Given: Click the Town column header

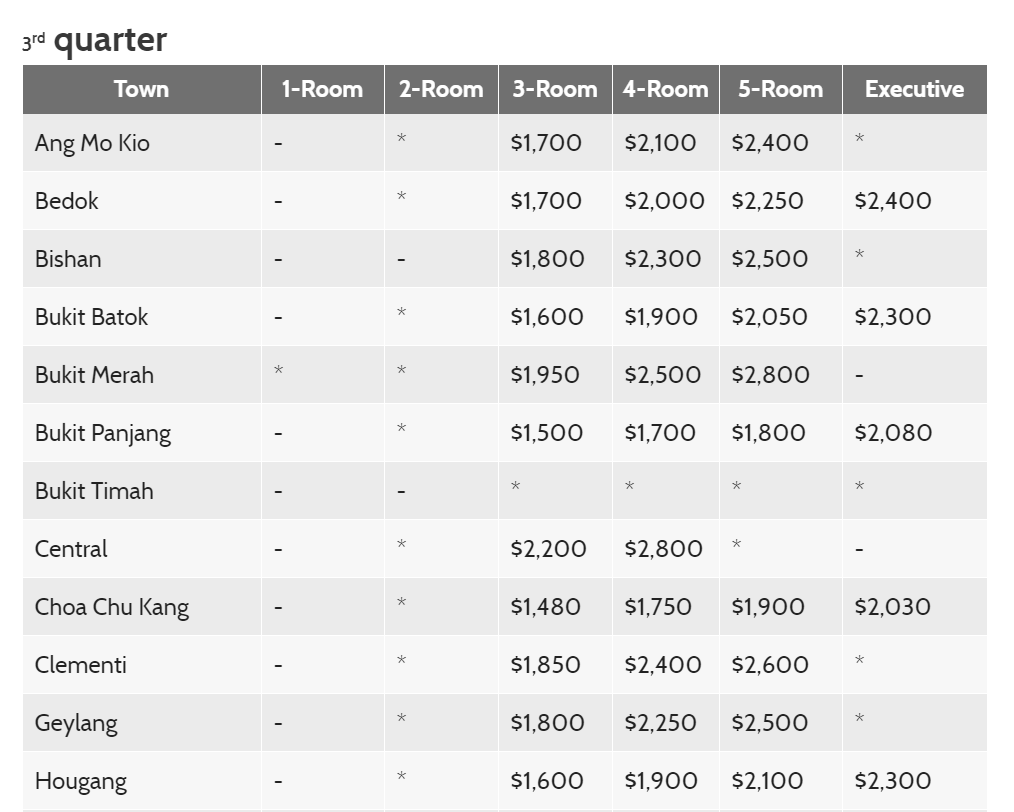Looking at the screenshot, I should coord(141,89).
